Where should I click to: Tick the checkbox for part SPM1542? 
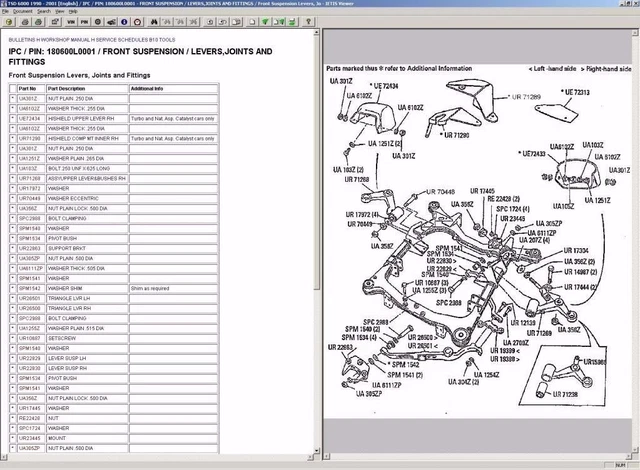[x=13, y=288]
